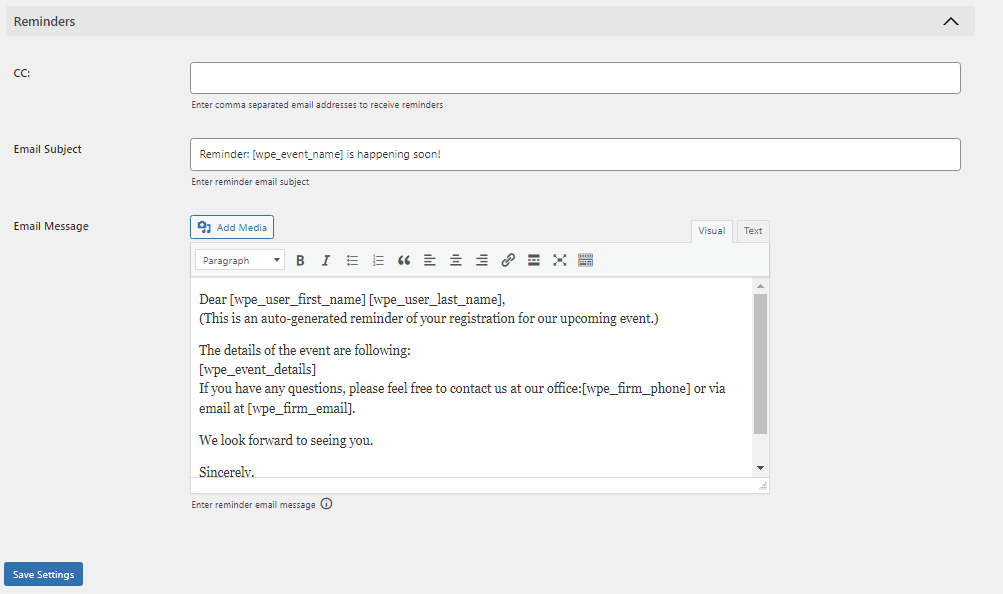1003x594 pixels.
Task: Click 'The details of the event are following:' line
Action: tap(304, 350)
